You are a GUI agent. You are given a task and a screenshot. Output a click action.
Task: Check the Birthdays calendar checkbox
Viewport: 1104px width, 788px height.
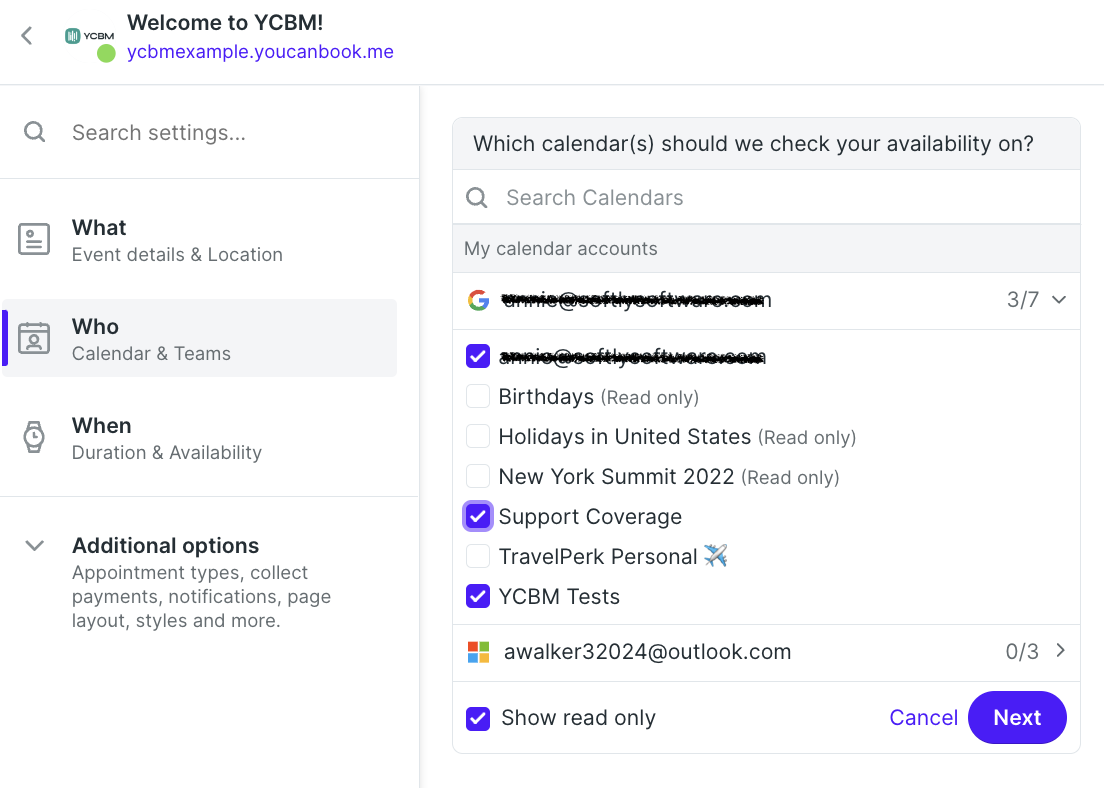(x=478, y=396)
